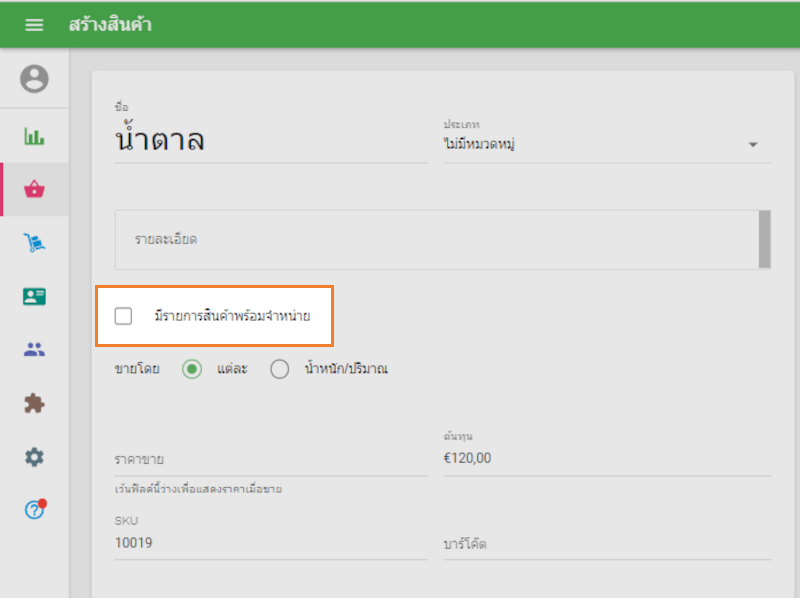Select the Items shopping bag icon
The image size is (800, 598).
[33, 188]
